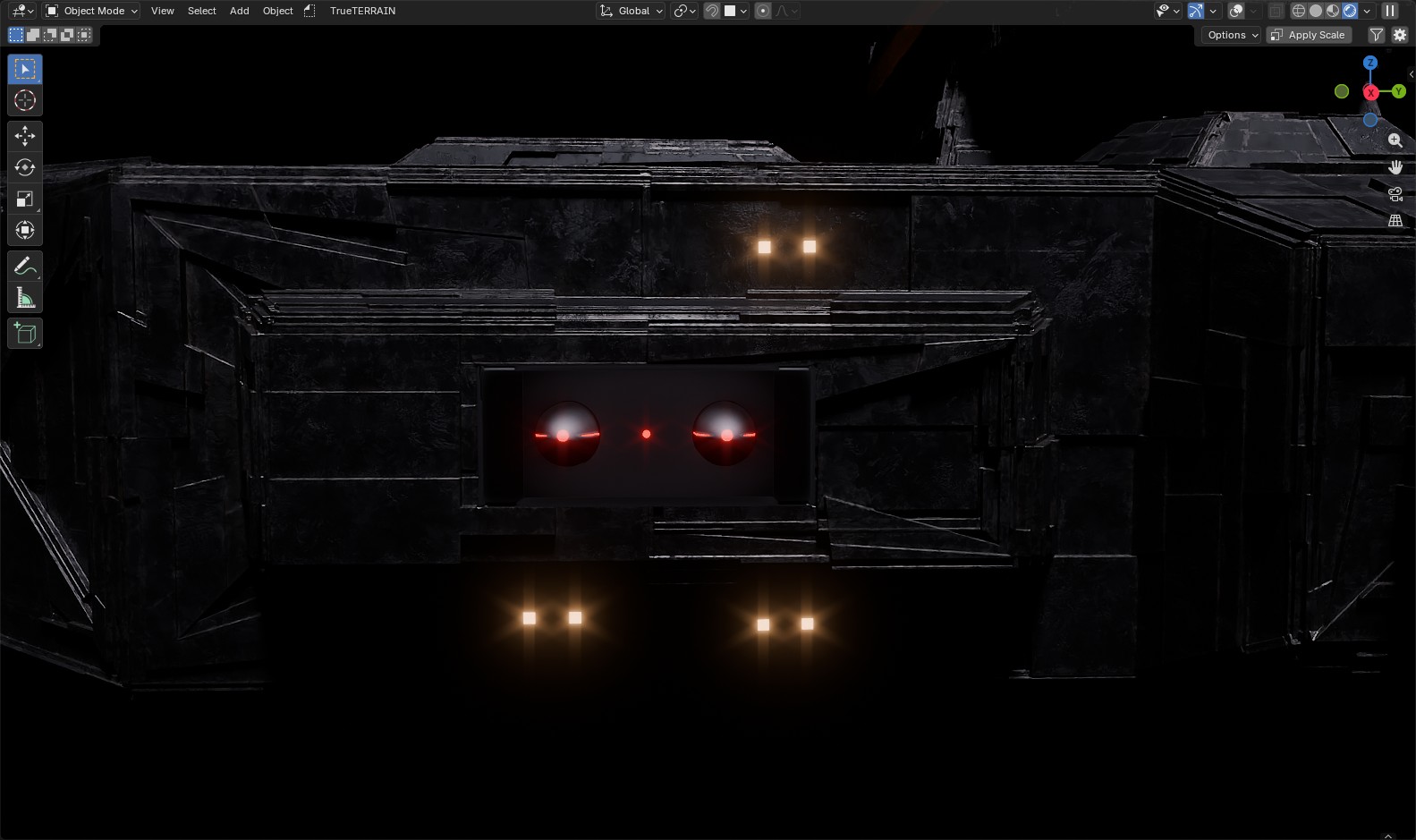Set selection mode to Extend
This screenshot has height=840, width=1416.
click(33, 35)
